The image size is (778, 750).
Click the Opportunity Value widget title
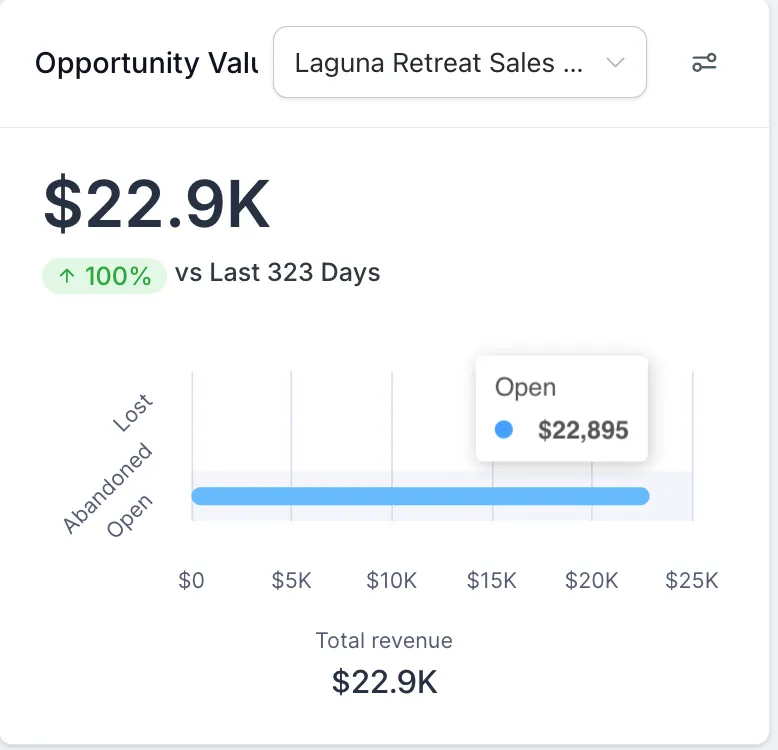coord(146,63)
